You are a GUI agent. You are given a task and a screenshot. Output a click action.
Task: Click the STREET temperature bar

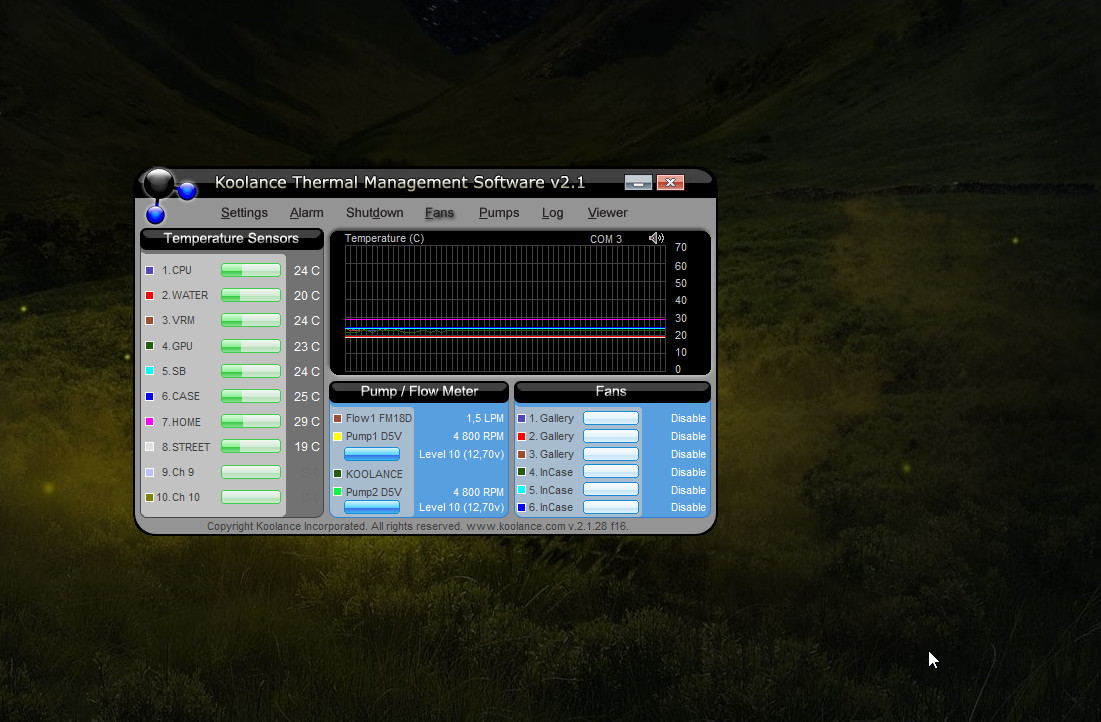(251, 447)
